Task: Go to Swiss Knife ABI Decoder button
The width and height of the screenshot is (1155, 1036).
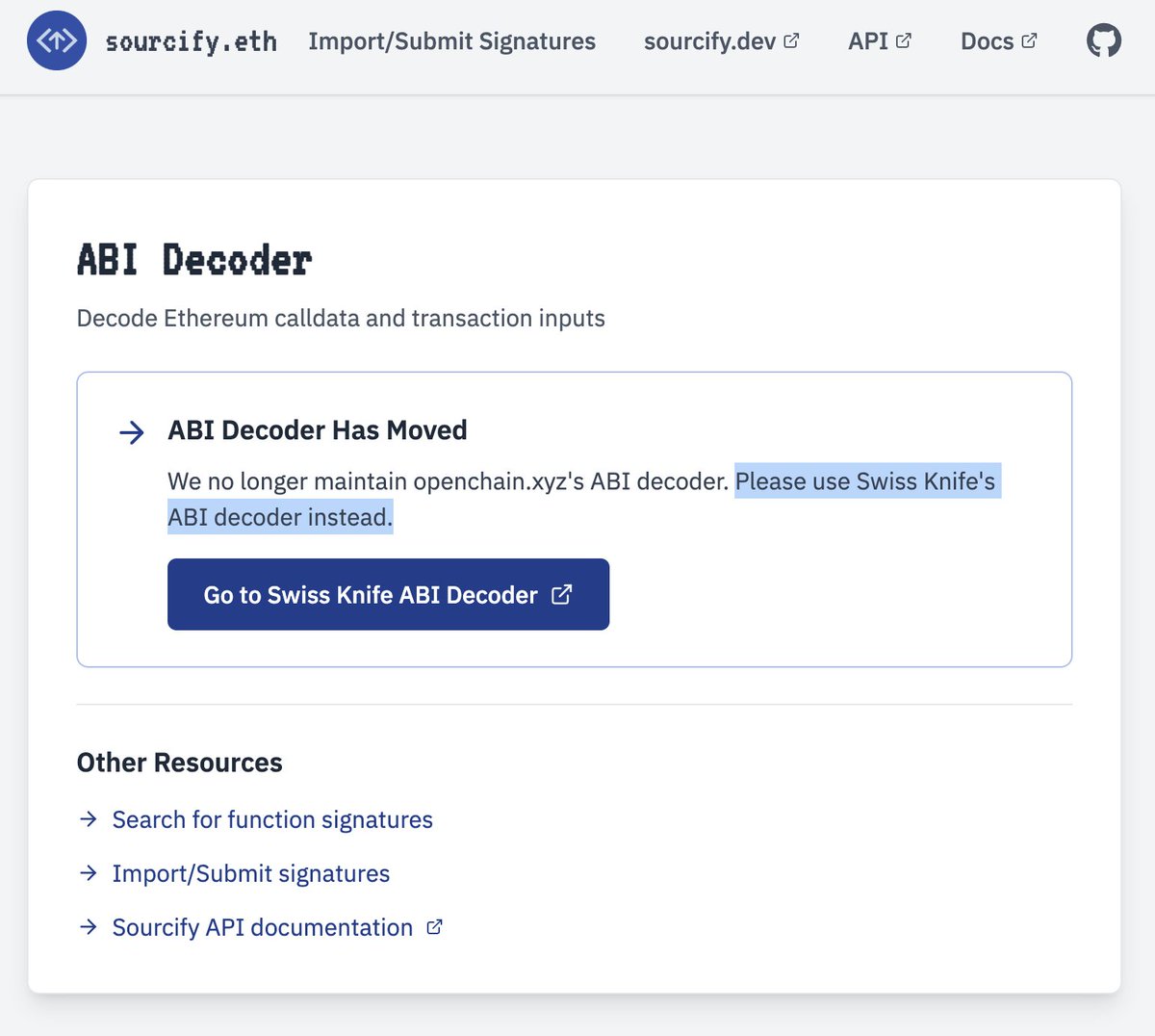Action: point(388,594)
